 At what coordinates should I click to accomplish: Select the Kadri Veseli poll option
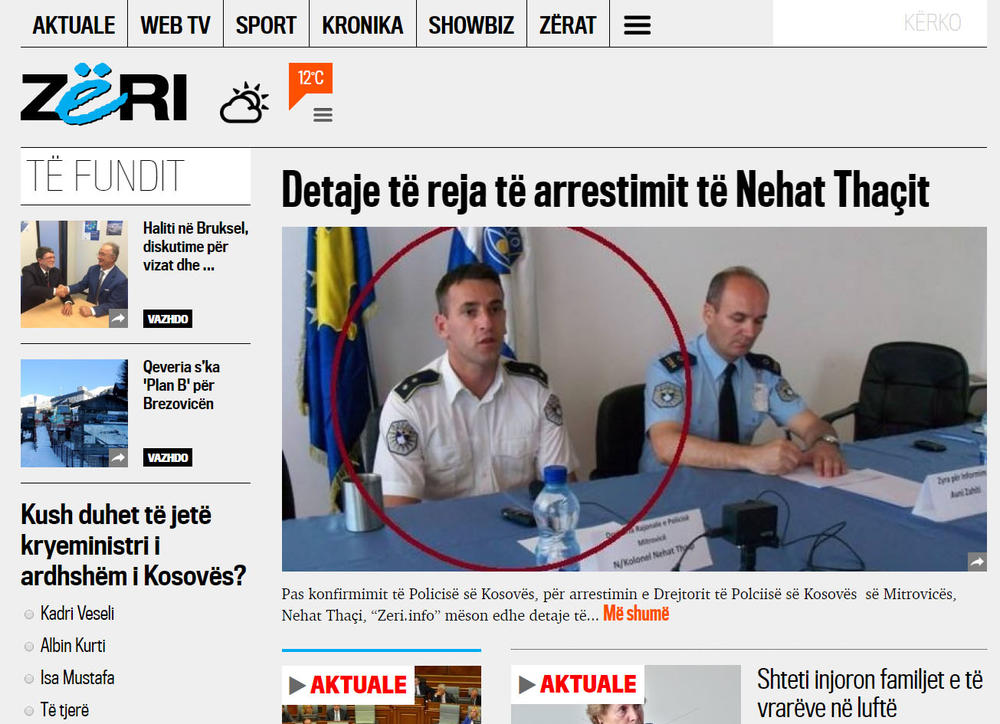[x=29, y=614]
